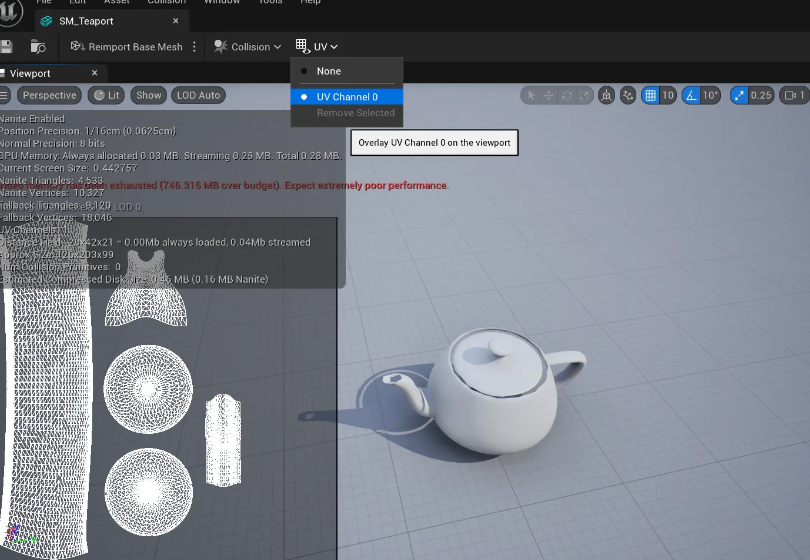This screenshot has width=810, height=560.
Task: Close the Viewport panel tab
Action: [95, 73]
